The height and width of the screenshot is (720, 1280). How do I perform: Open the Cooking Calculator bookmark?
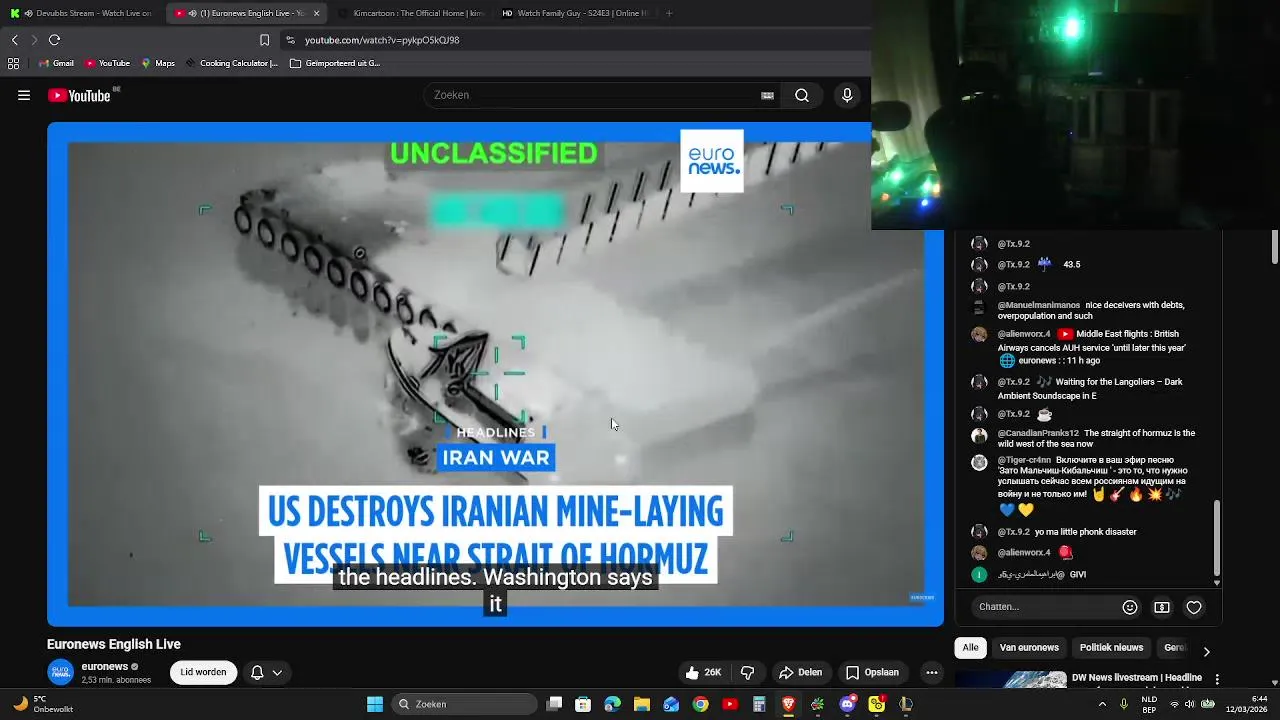coord(232,63)
